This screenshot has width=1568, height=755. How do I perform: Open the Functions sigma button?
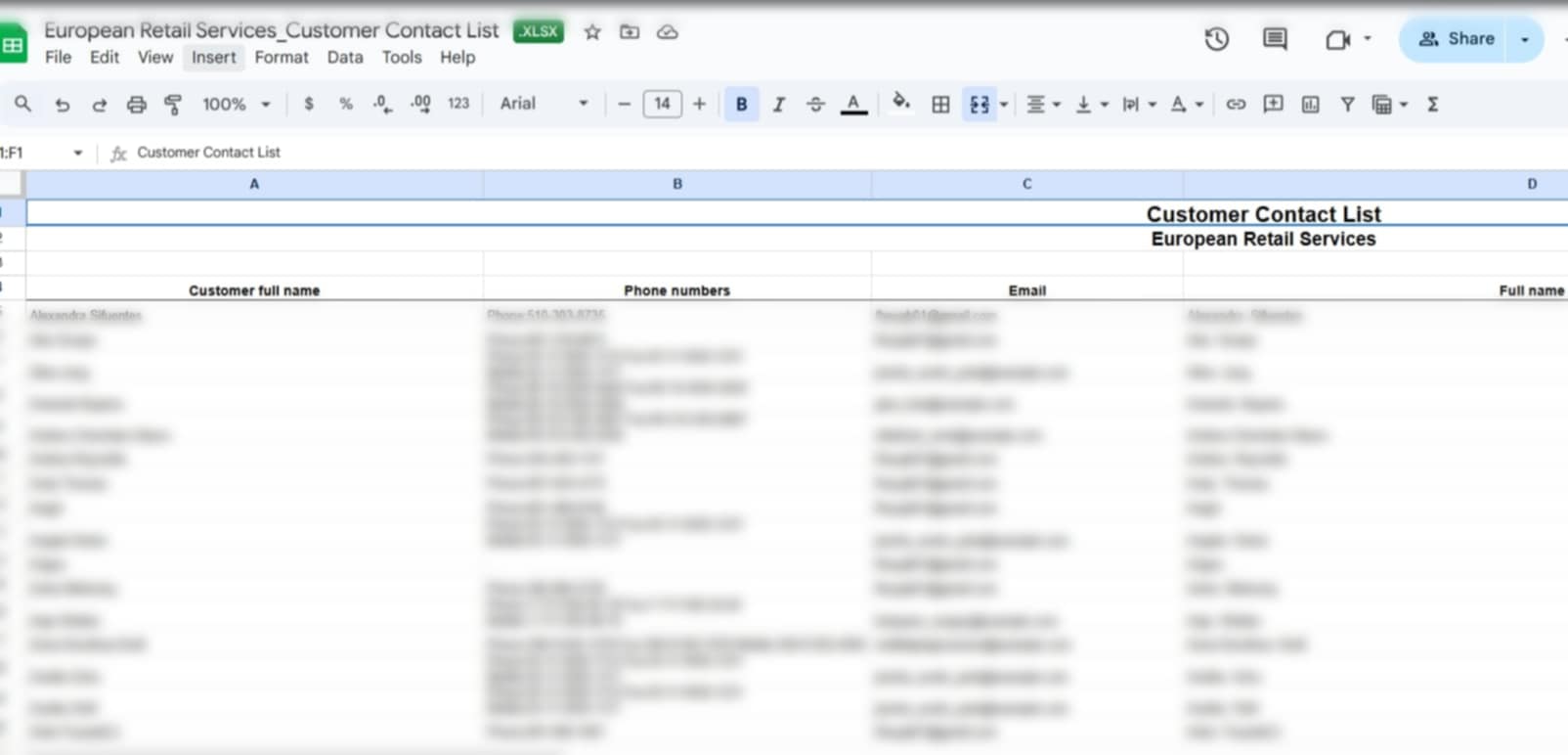1432,104
